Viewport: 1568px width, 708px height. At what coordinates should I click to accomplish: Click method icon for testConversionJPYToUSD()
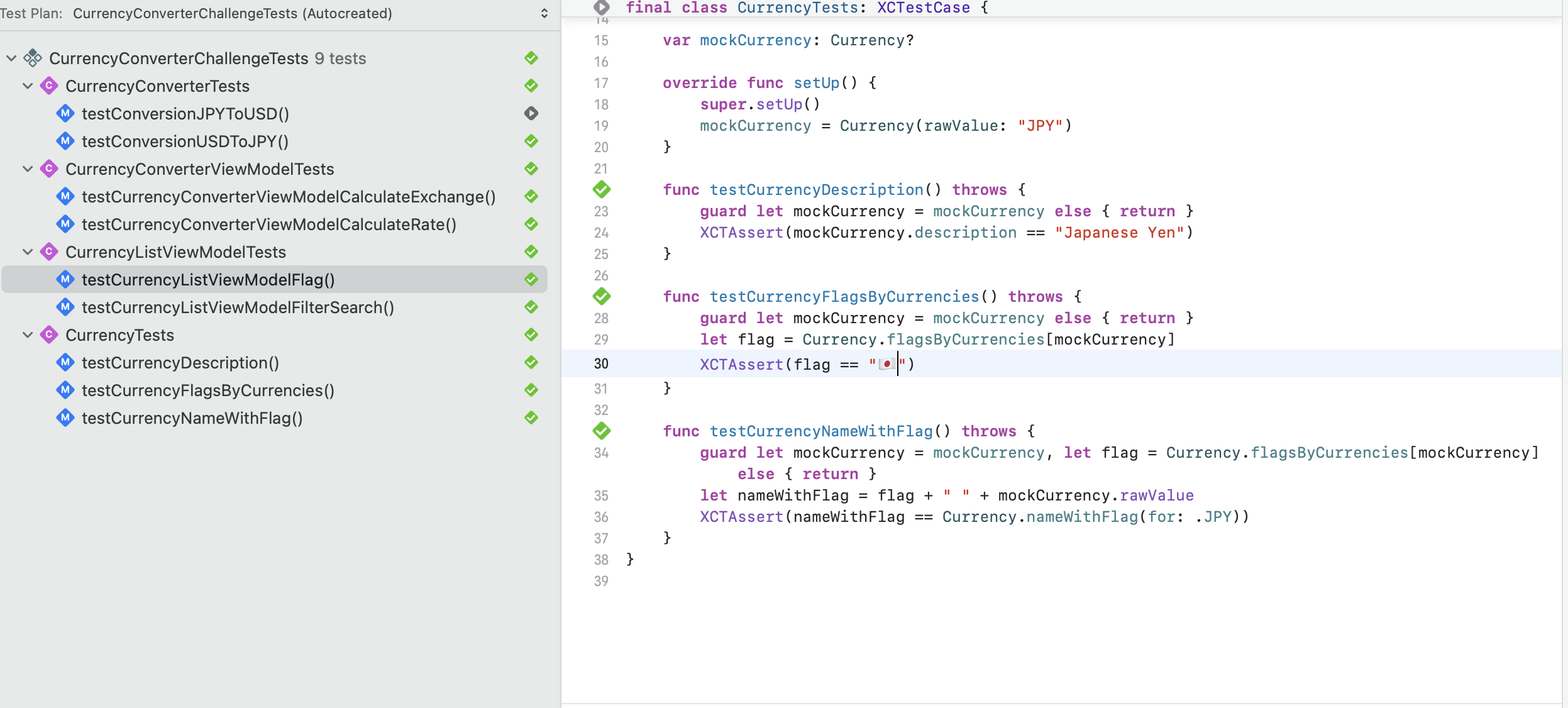click(65, 113)
